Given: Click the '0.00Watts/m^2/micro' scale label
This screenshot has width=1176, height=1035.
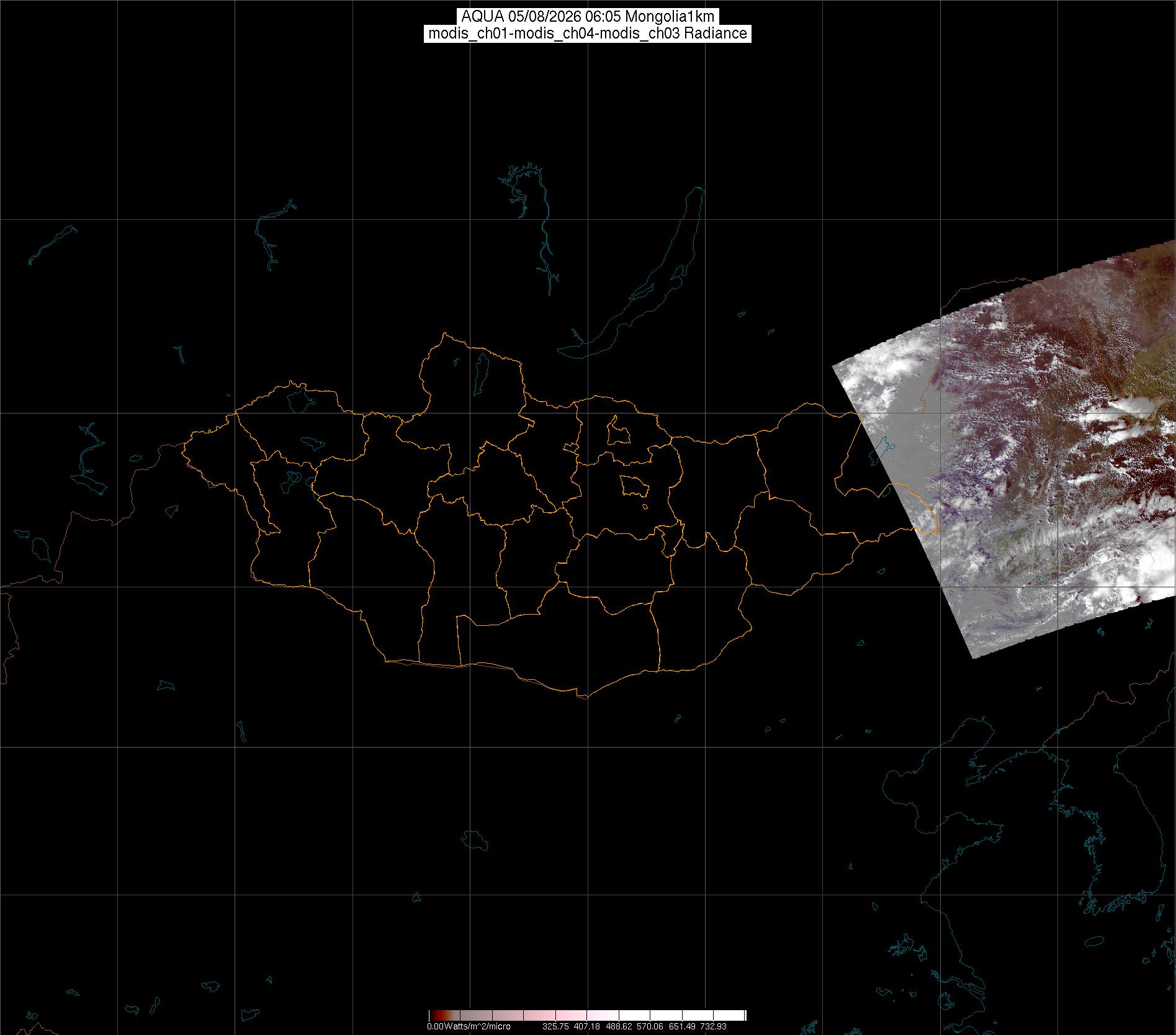Looking at the screenshot, I should [469, 1026].
